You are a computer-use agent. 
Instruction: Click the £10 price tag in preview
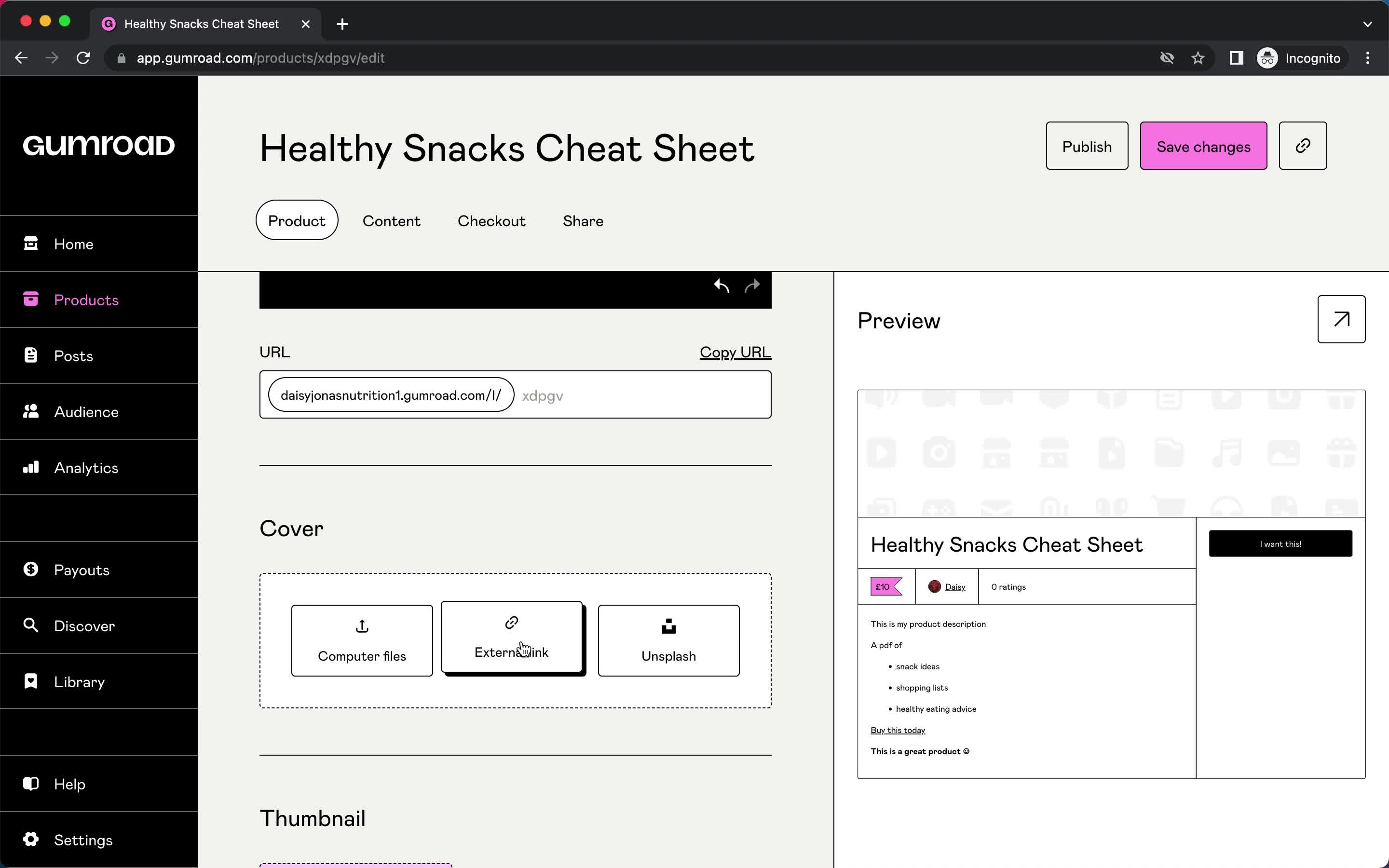[x=886, y=587]
